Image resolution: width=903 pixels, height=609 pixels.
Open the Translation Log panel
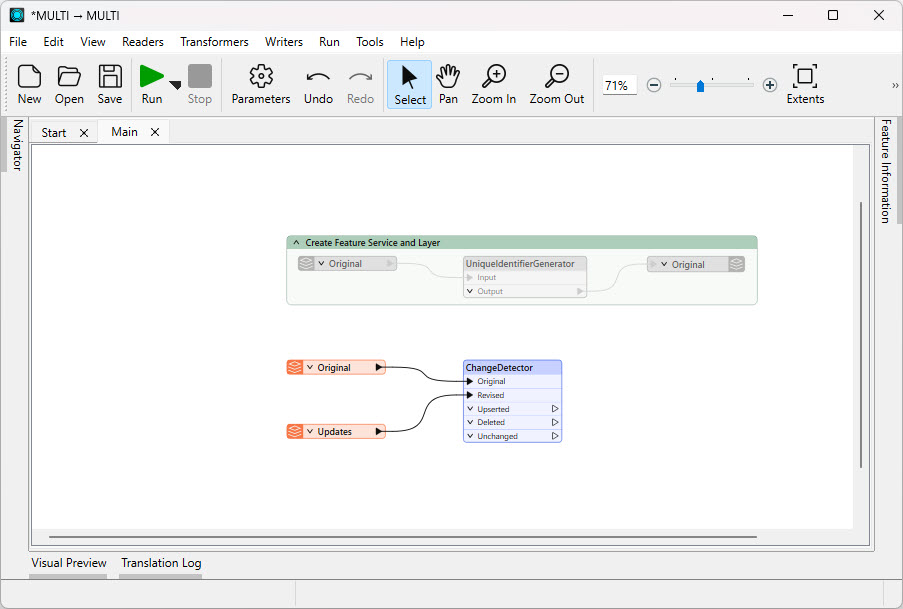[x=161, y=563]
